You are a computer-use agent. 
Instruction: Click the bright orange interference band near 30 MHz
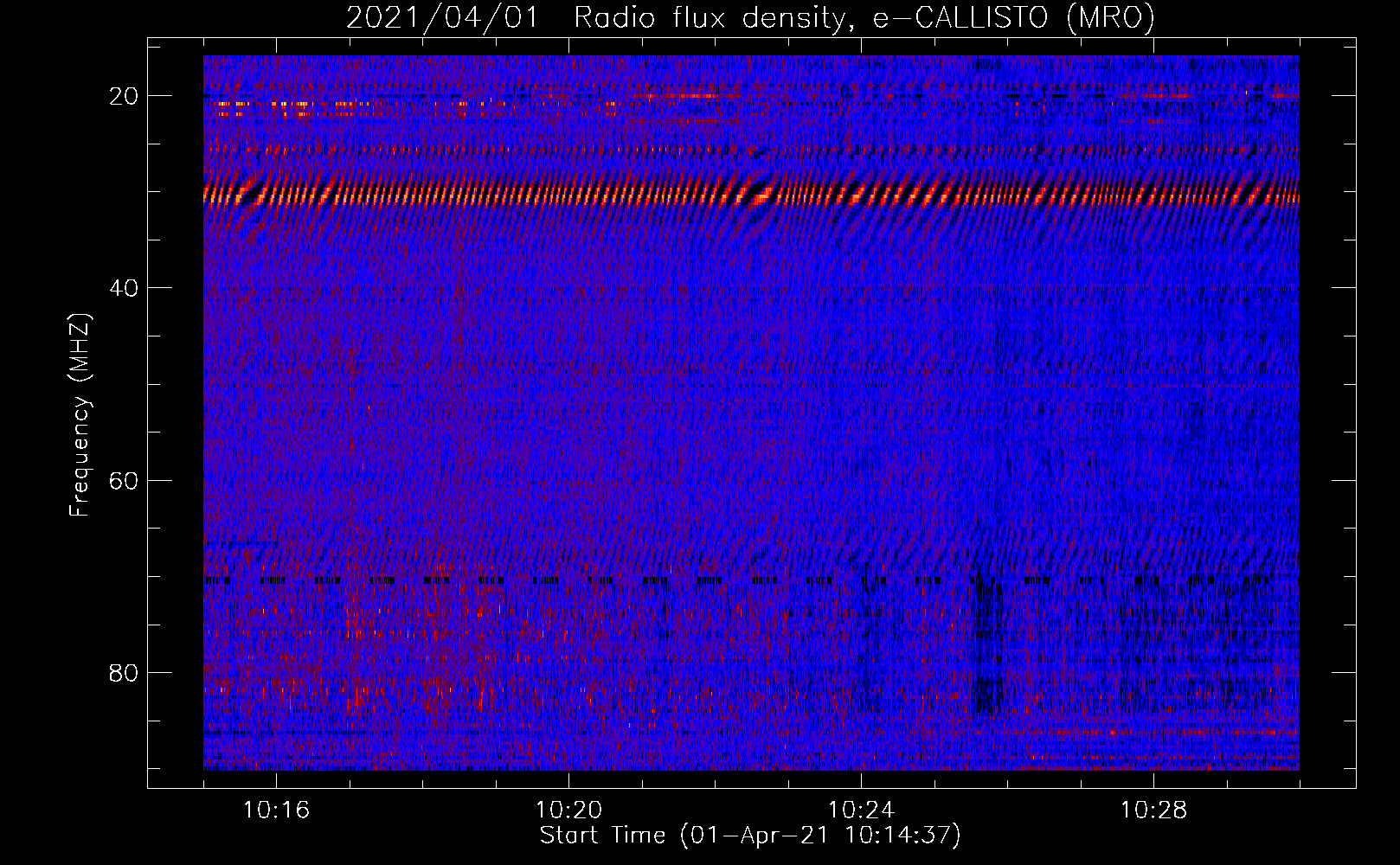[x=751, y=195]
